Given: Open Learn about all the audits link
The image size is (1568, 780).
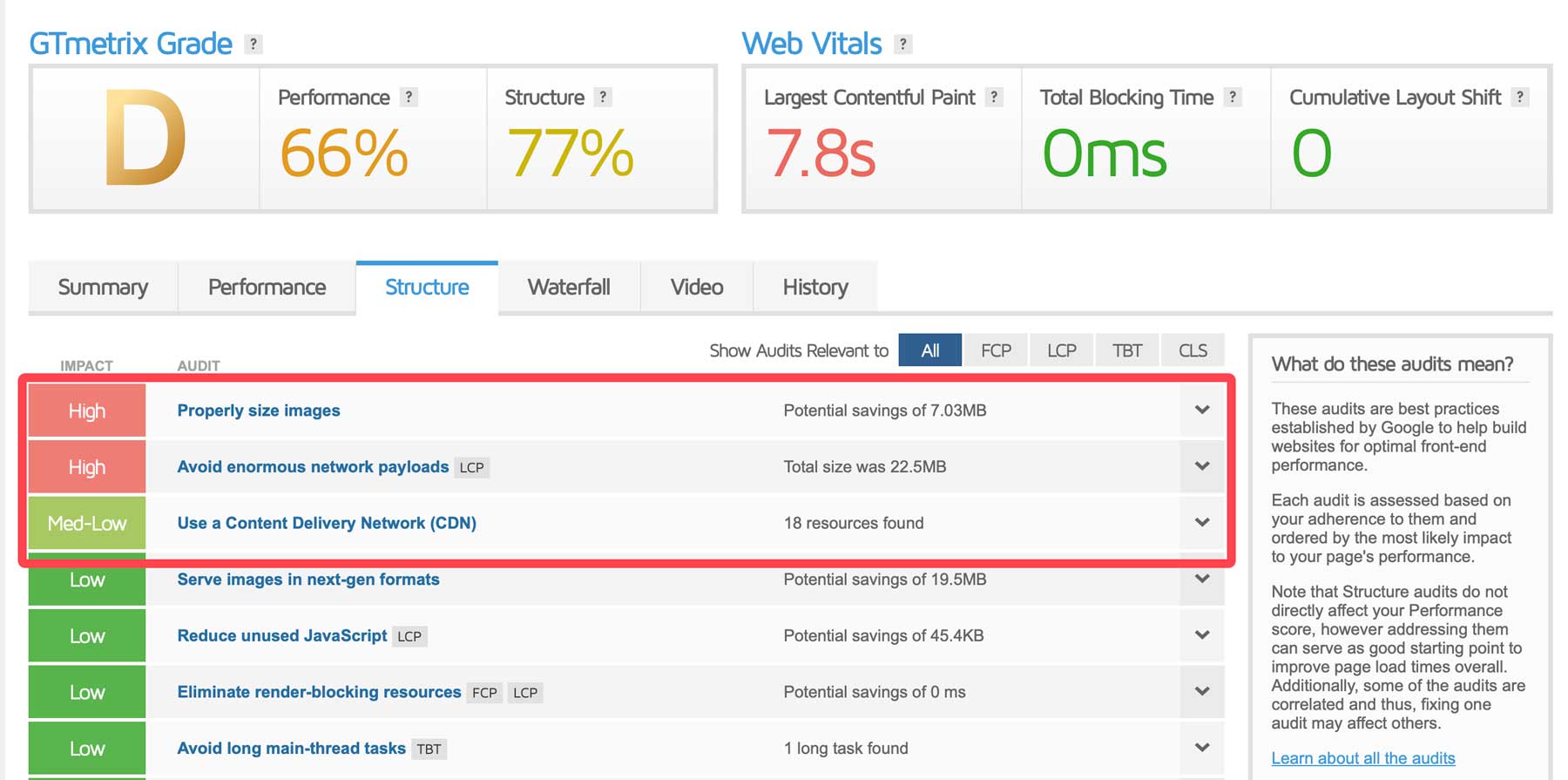Looking at the screenshot, I should click(1362, 758).
